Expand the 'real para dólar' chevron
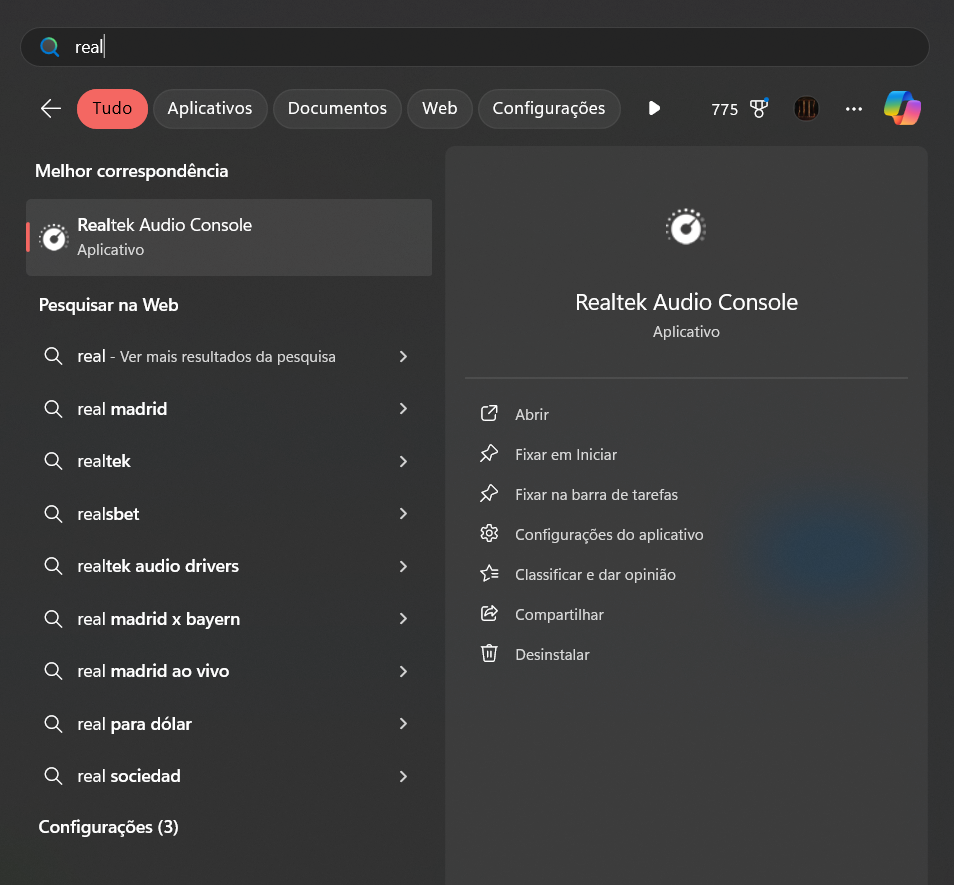954x885 pixels. [x=403, y=724]
